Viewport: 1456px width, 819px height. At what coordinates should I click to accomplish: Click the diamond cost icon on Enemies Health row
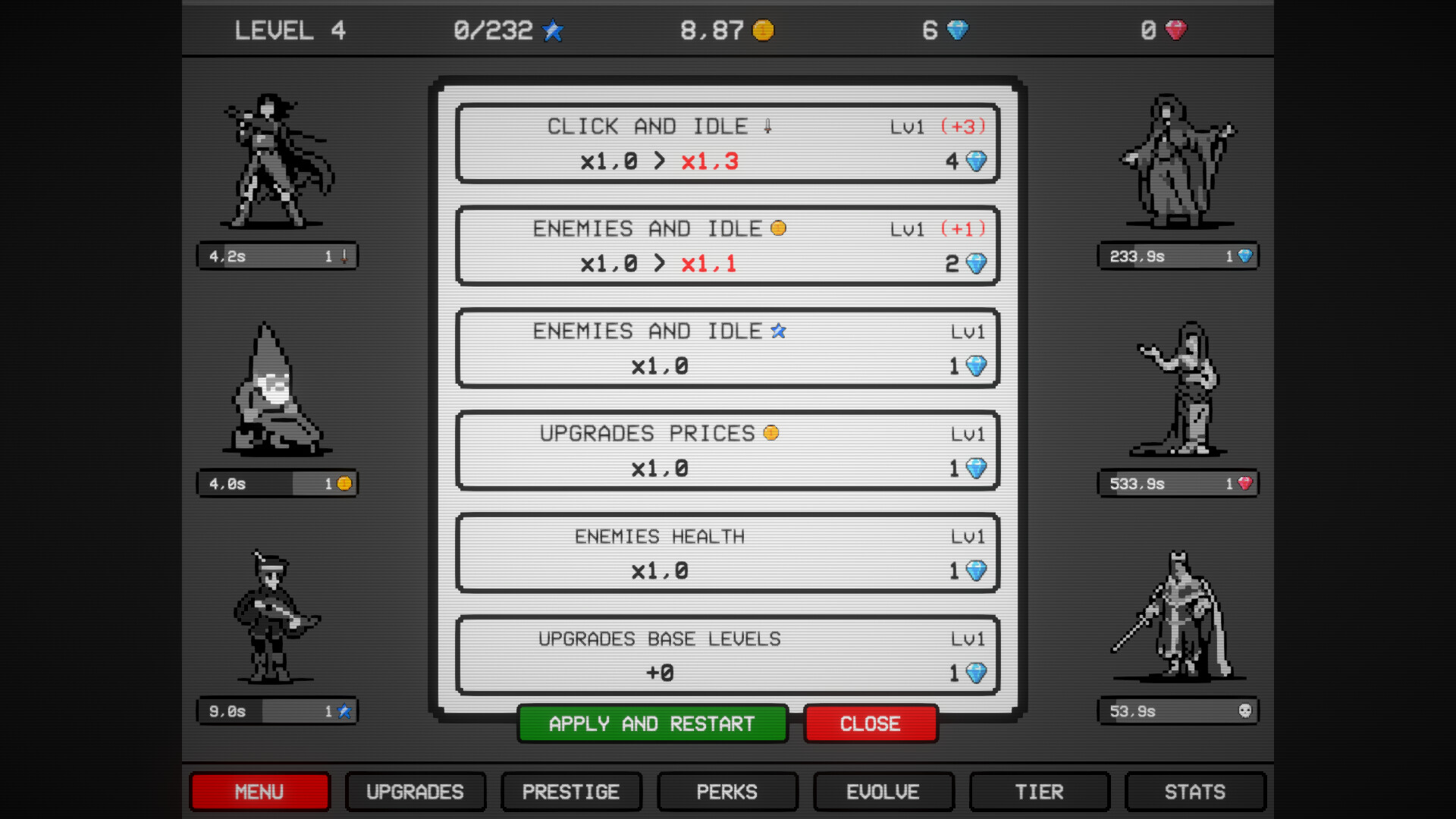click(976, 571)
